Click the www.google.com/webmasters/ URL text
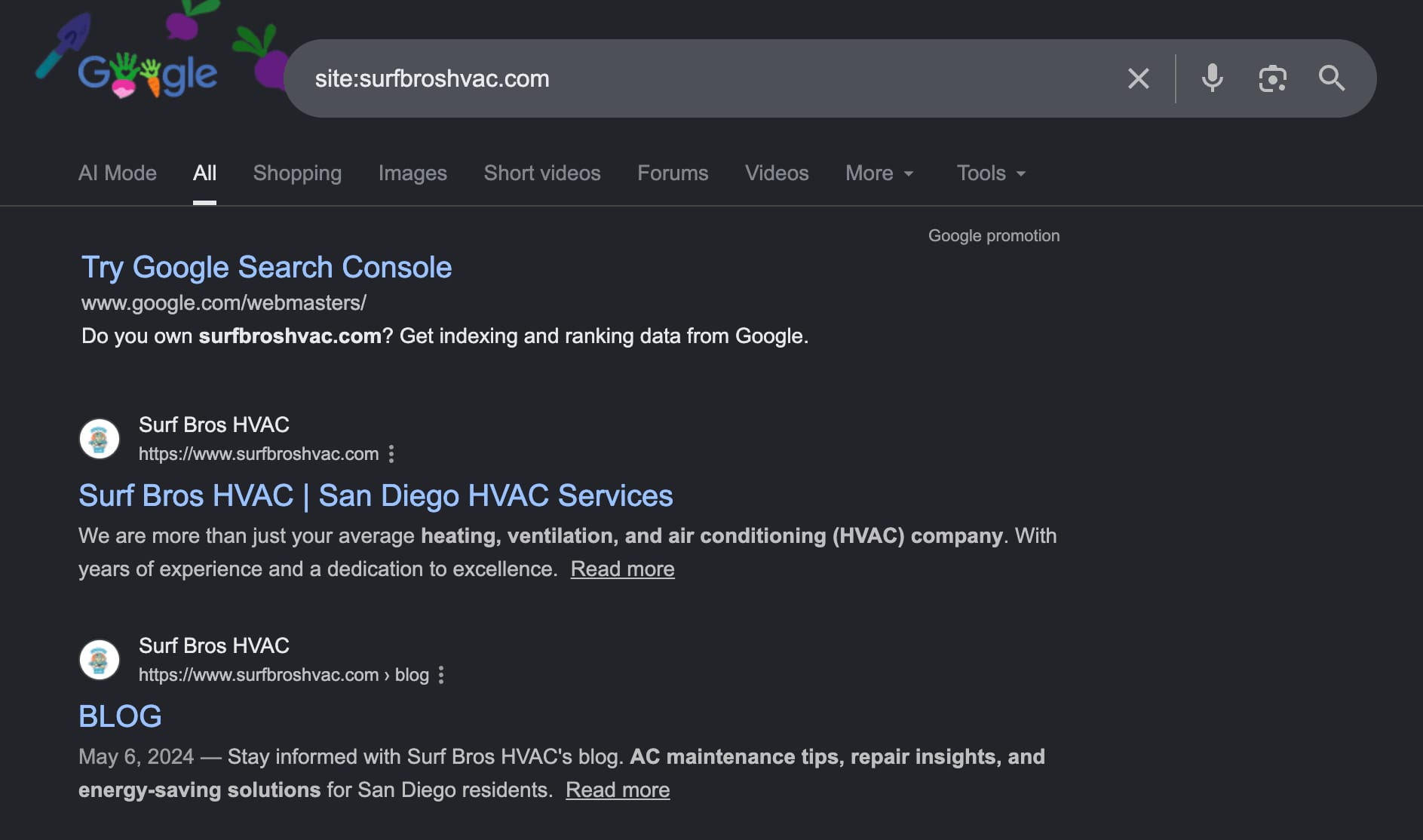Viewport: 1423px width, 840px height. pos(224,303)
